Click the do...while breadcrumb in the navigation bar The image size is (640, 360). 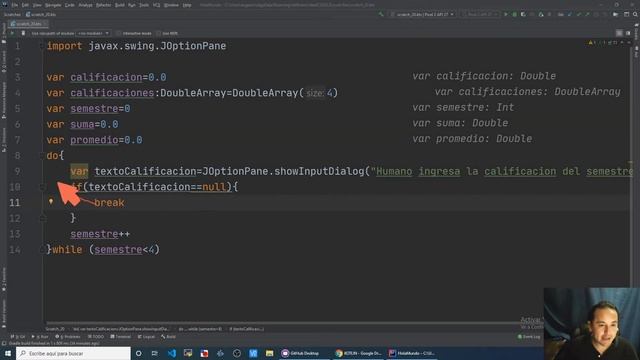coord(200,329)
